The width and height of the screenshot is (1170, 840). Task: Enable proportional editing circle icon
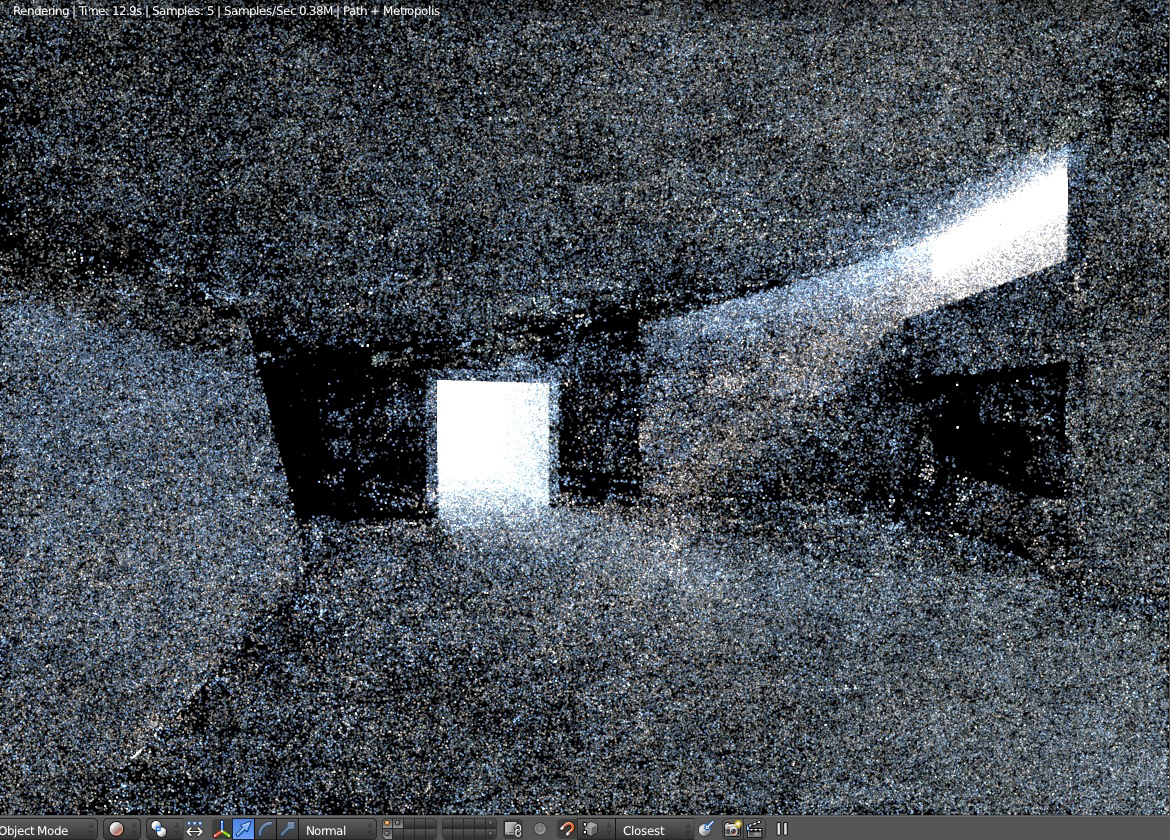tap(540, 830)
